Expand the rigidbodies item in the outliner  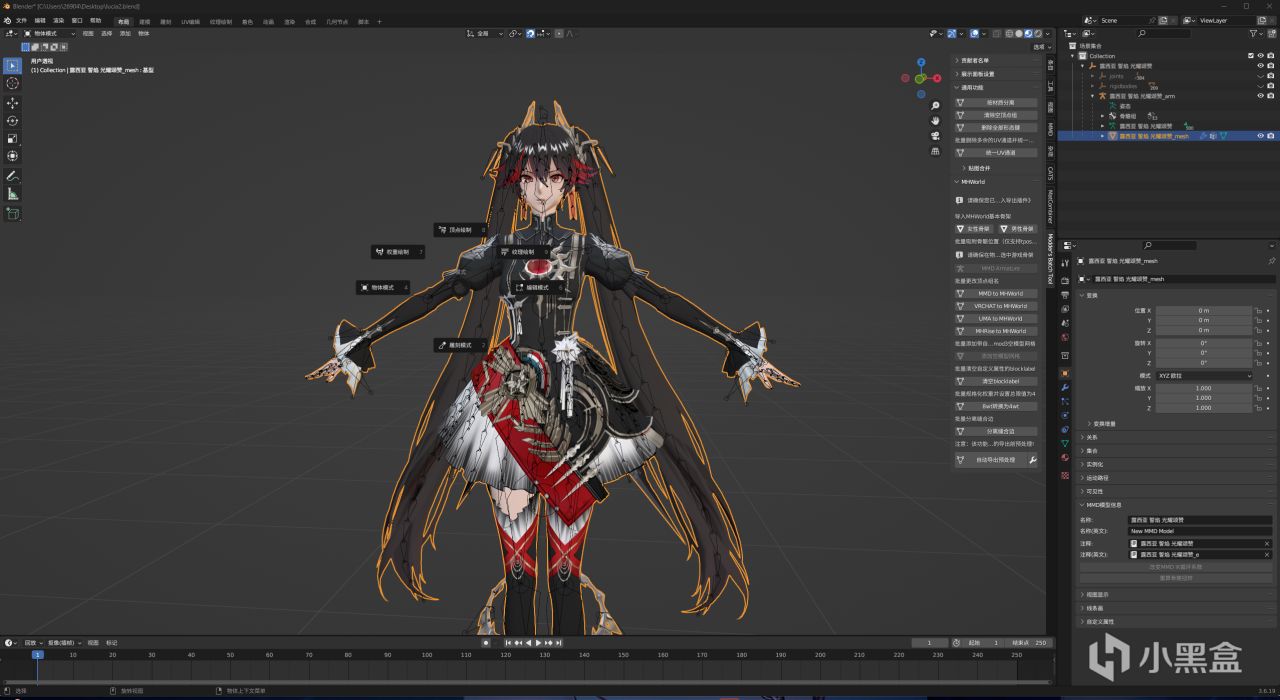pyautogui.click(x=1093, y=86)
